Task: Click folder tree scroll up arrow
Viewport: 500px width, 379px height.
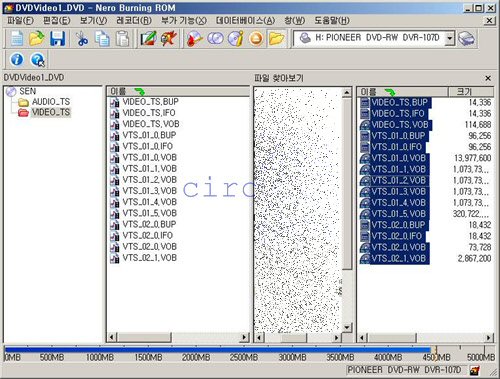Action: (x=347, y=92)
